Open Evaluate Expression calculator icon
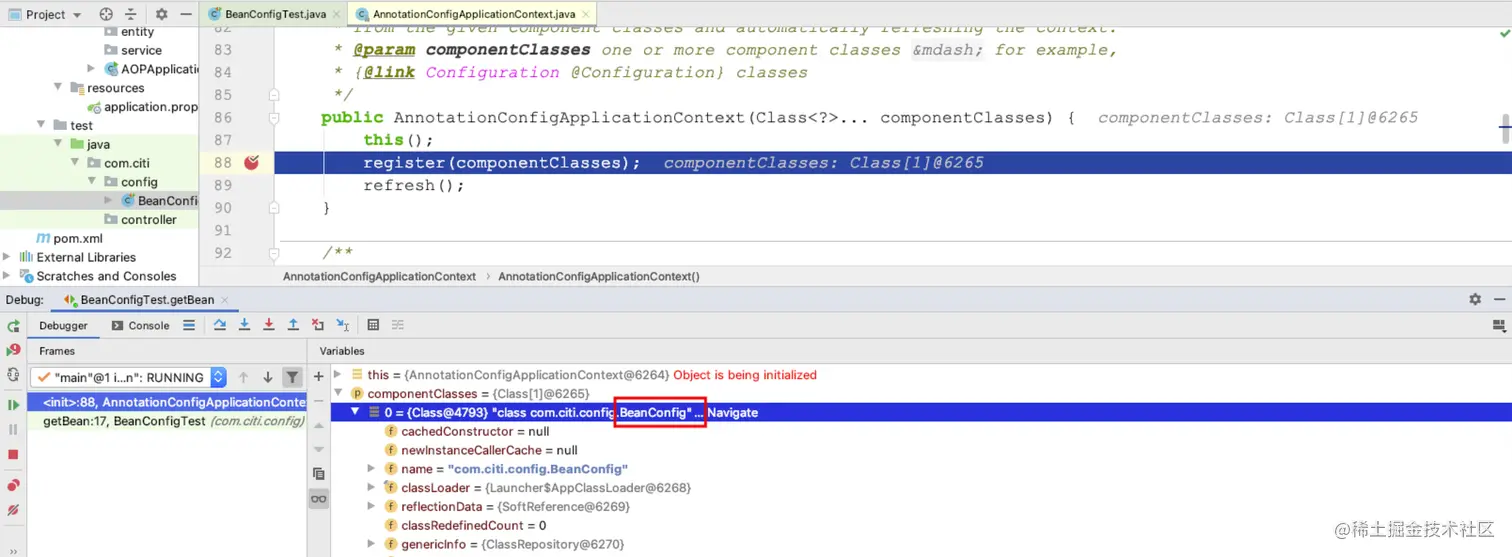Viewport: 1512px width, 557px height. point(373,325)
